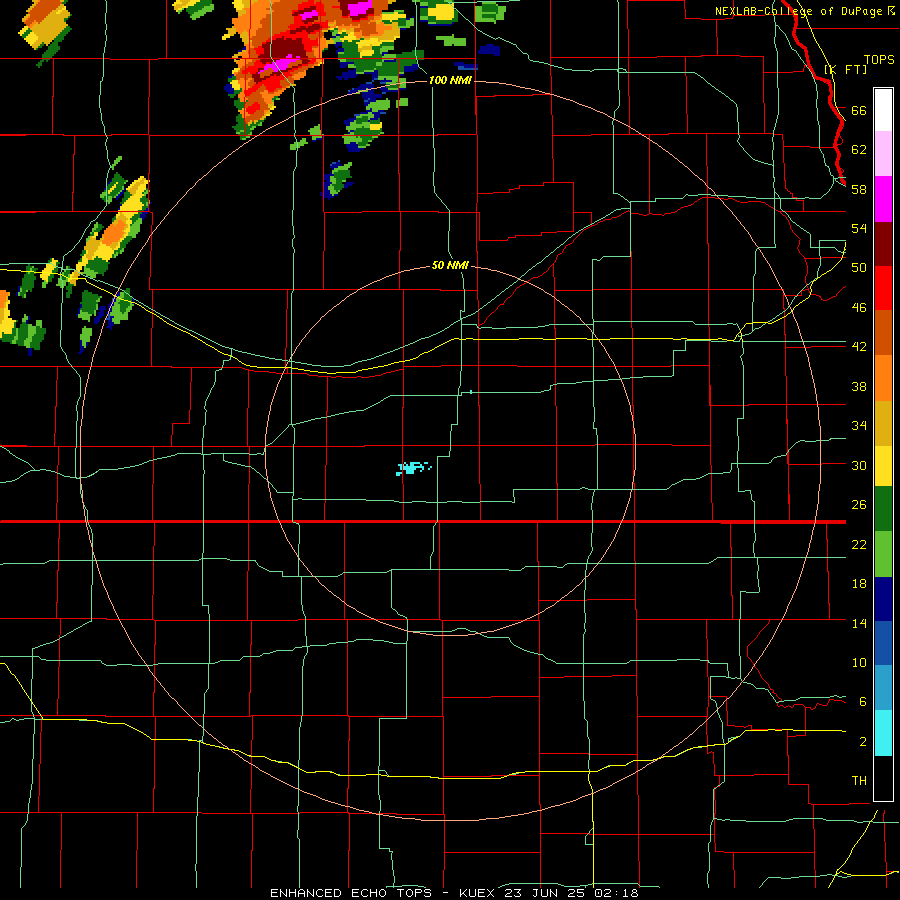Click the '02:18' time stamp
The image size is (900, 900).
coord(616,893)
